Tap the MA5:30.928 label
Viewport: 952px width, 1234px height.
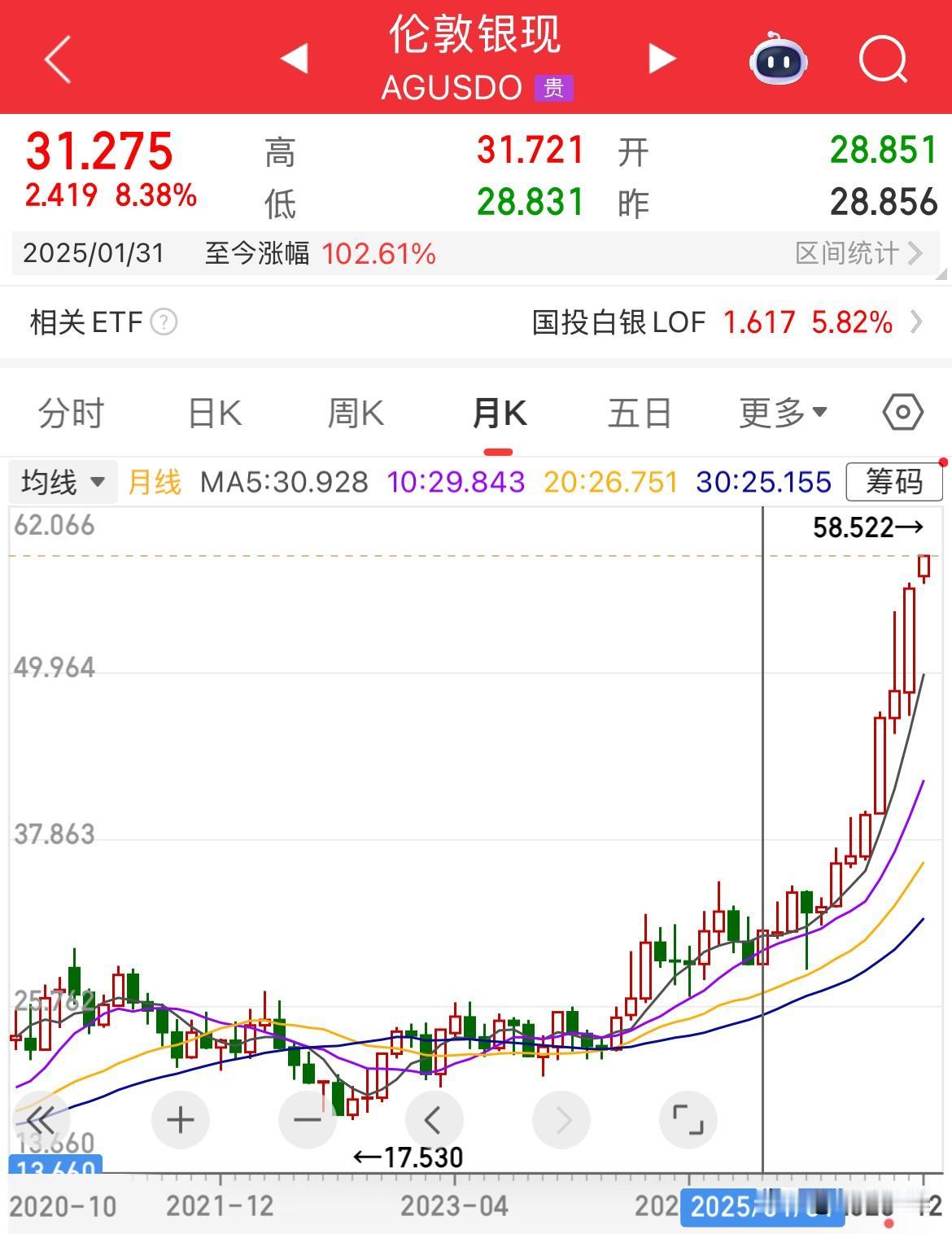pos(284,483)
